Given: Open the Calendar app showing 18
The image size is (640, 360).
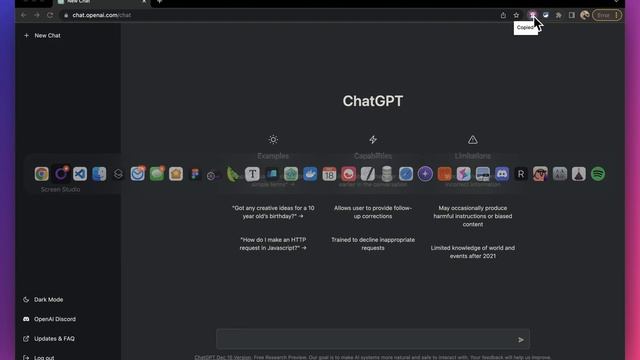Looking at the screenshot, I should click(329, 174).
